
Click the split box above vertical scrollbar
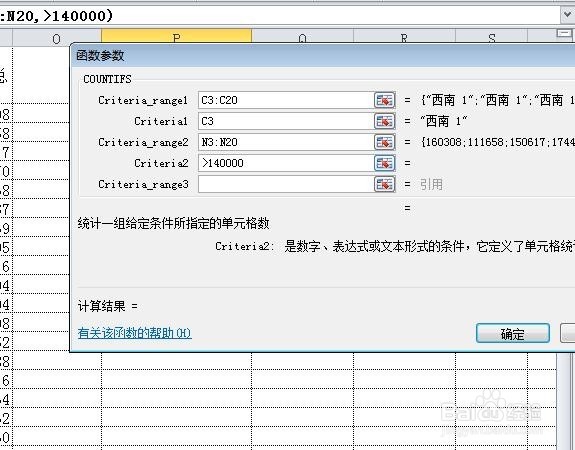564,34
